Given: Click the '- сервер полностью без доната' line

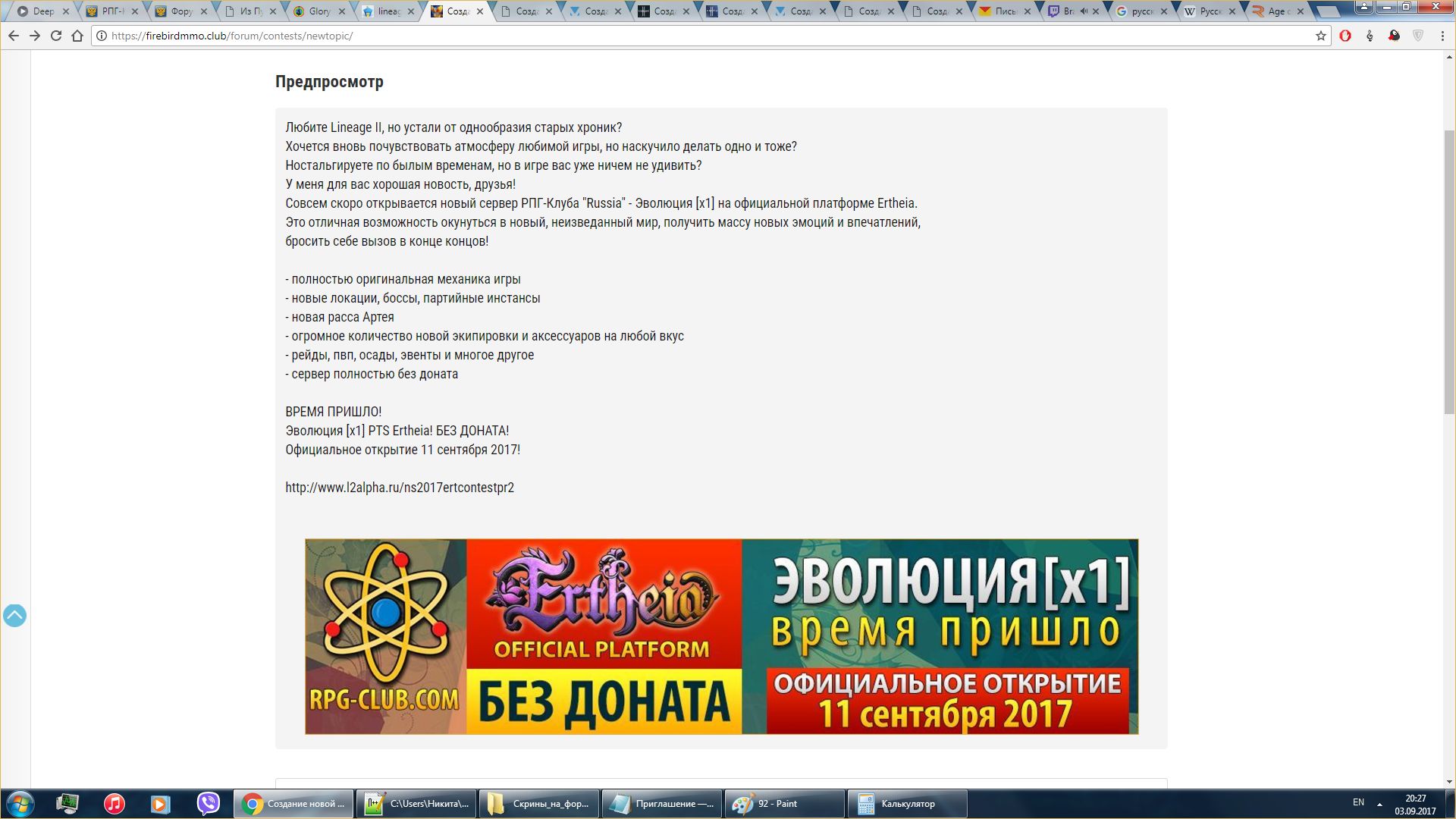Looking at the screenshot, I should [x=372, y=374].
